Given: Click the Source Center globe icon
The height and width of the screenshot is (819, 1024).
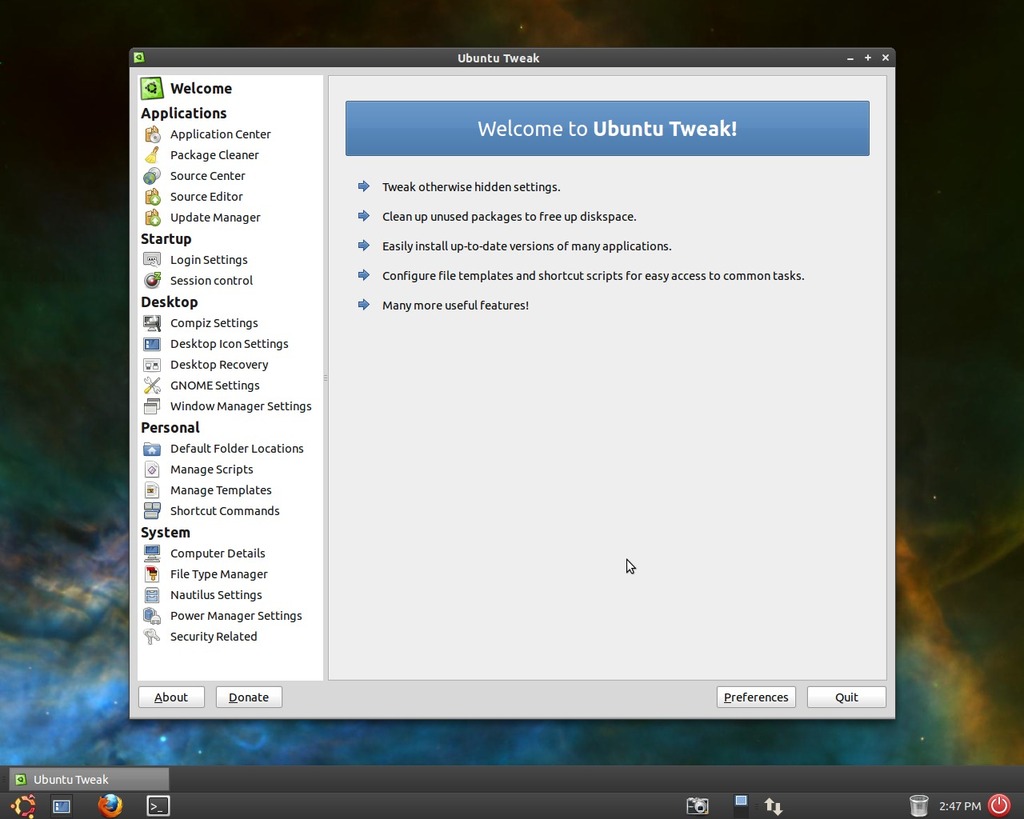Looking at the screenshot, I should click(152, 176).
